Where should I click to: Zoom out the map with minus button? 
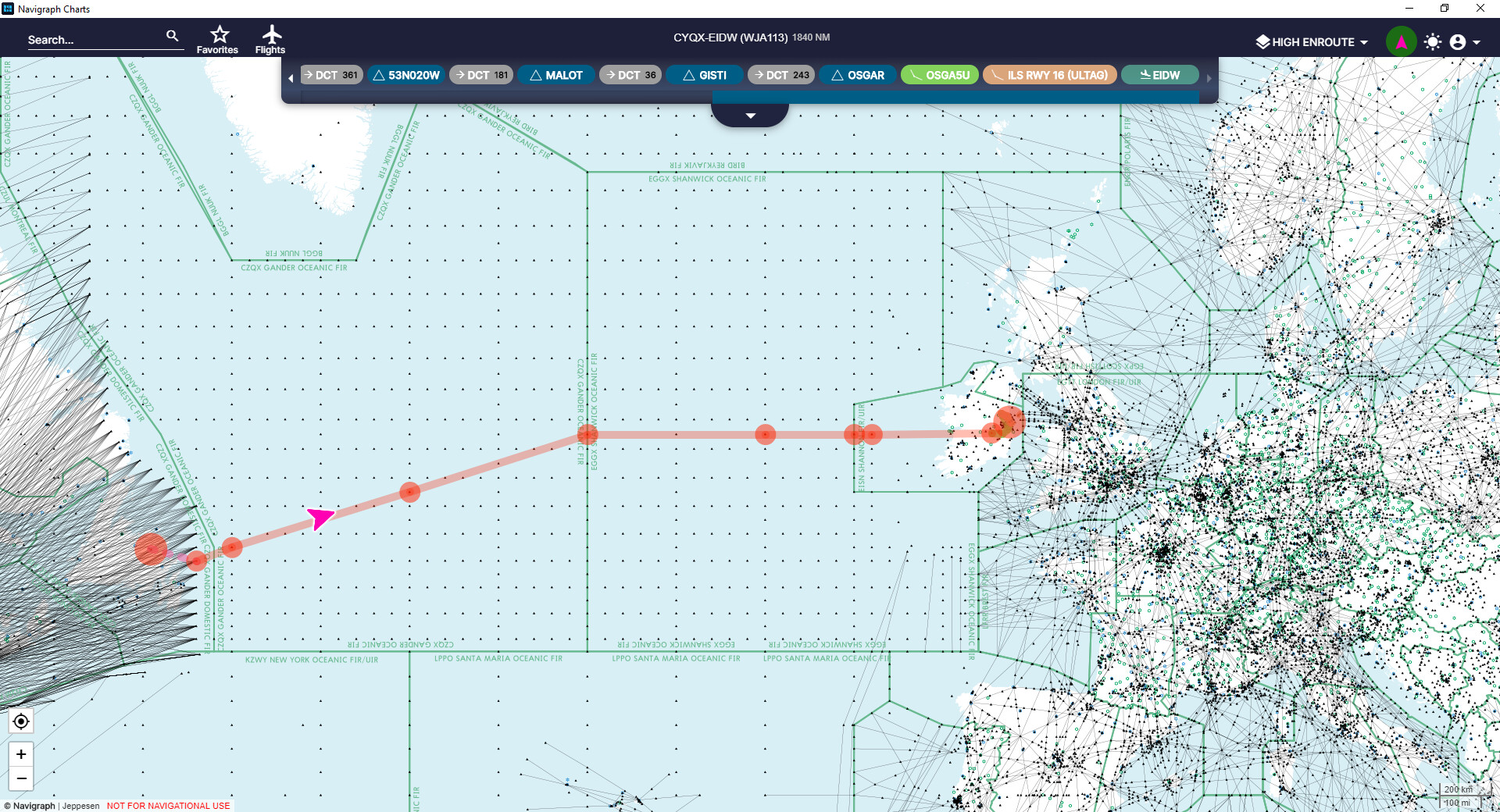pyautogui.click(x=21, y=778)
